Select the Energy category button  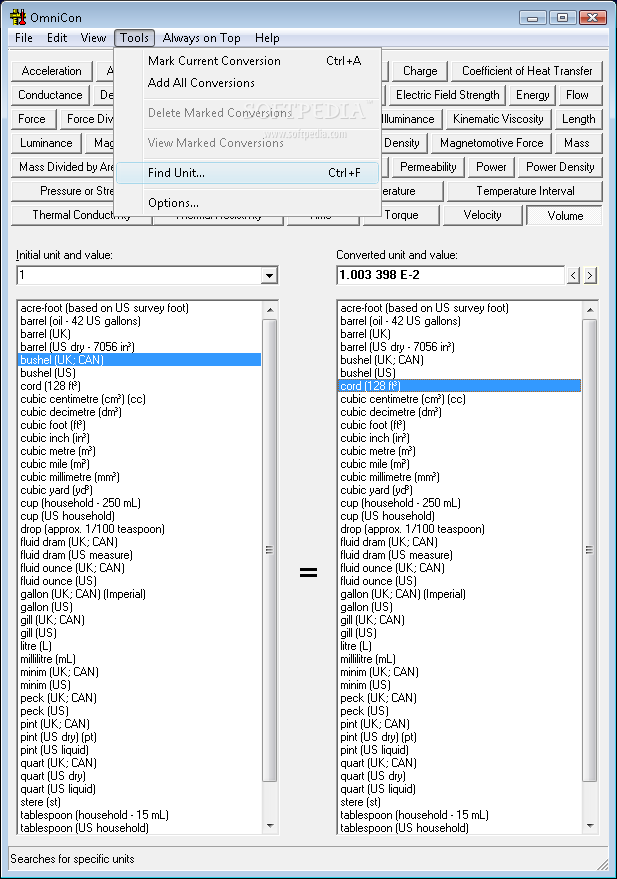coord(532,95)
